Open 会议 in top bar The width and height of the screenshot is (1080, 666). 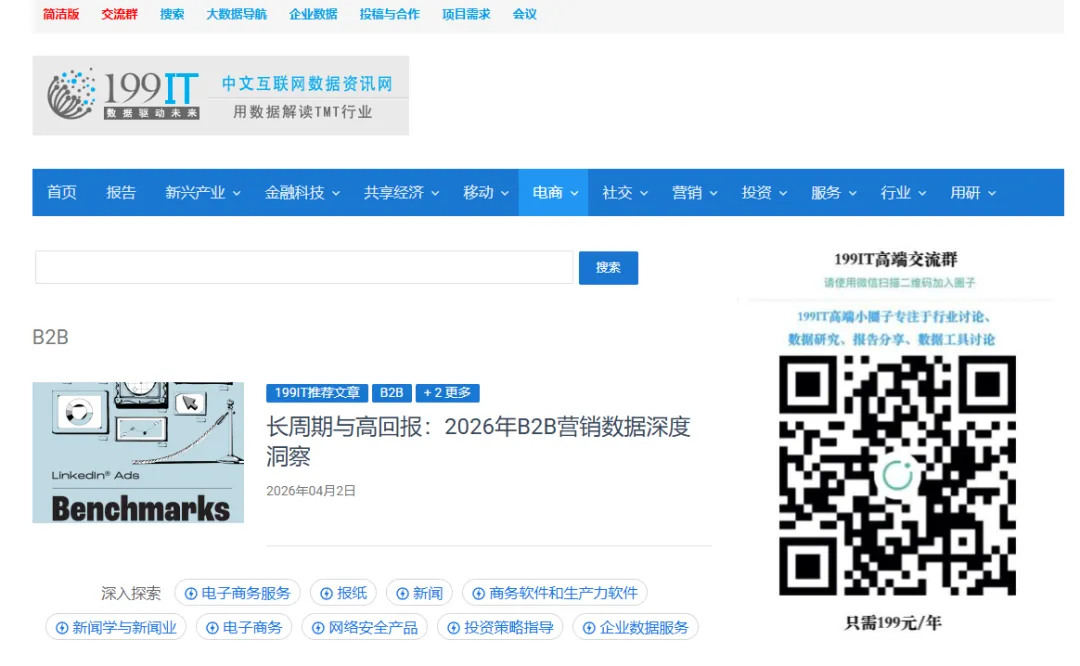525,14
